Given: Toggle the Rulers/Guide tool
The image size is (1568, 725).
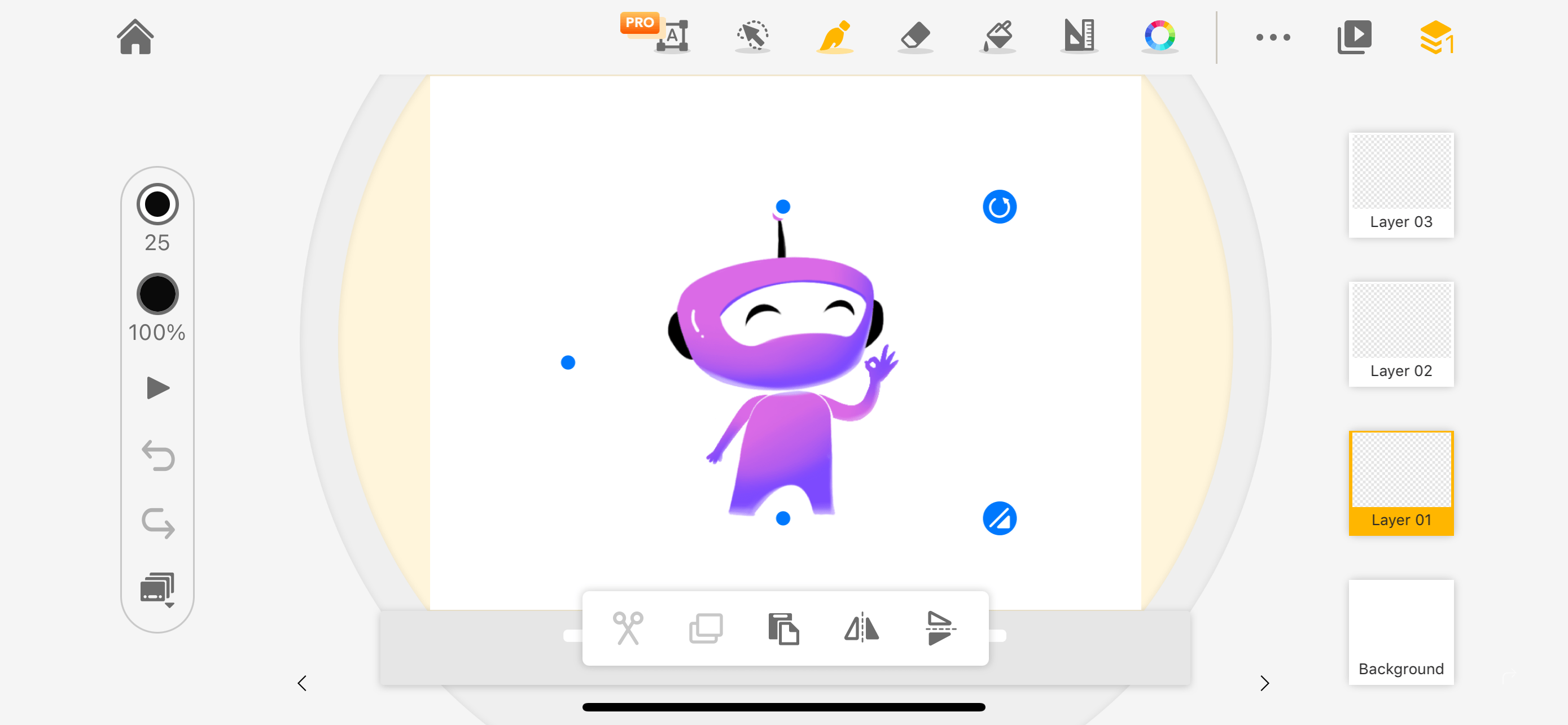Looking at the screenshot, I should tap(1078, 37).
